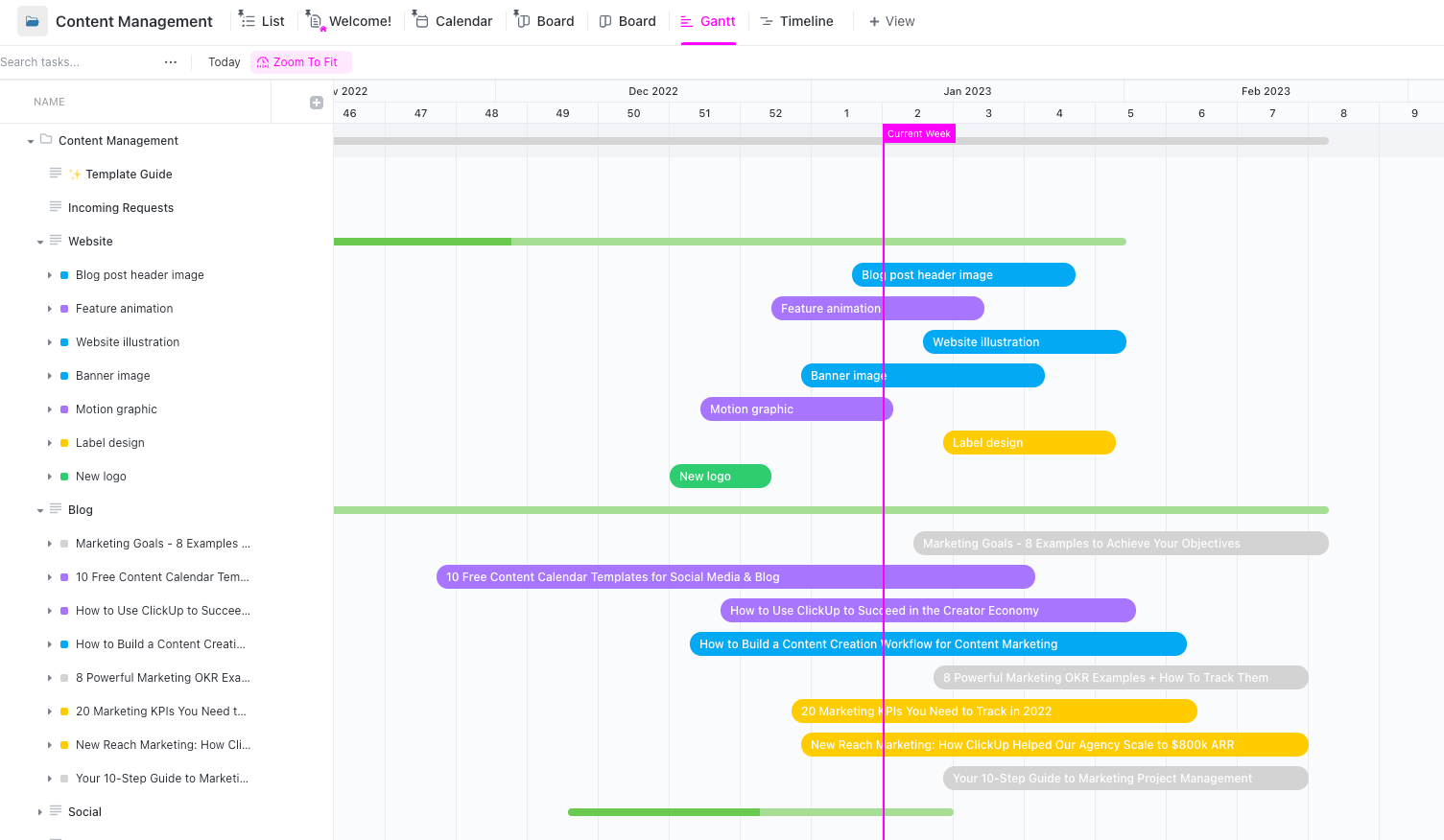Click the Today button
This screenshot has width=1444, height=840.
224,61
